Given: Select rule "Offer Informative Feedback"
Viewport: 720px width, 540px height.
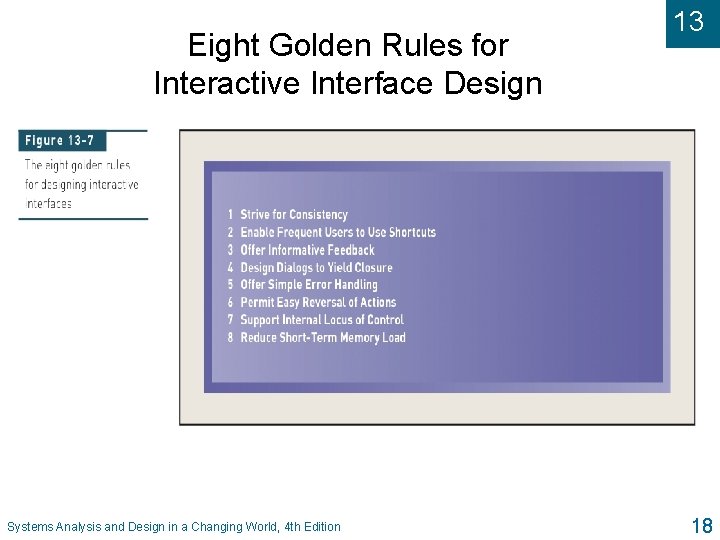Looking at the screenshot, I should click(307, 250).
